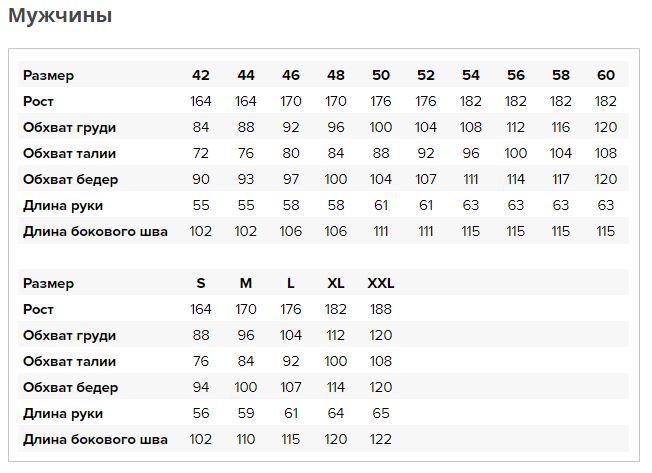This screenshot has height=473, width=652.
Task: Select size 60 column header
Action: pos(606,75)
